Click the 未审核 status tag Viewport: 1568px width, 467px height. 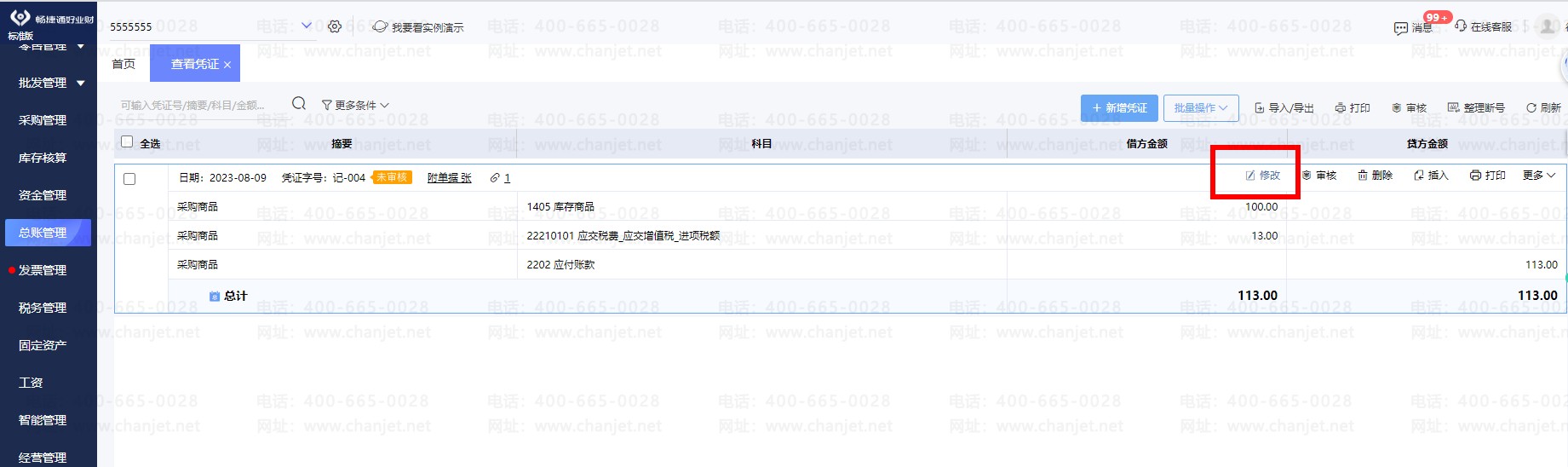(x=392, y=177)
